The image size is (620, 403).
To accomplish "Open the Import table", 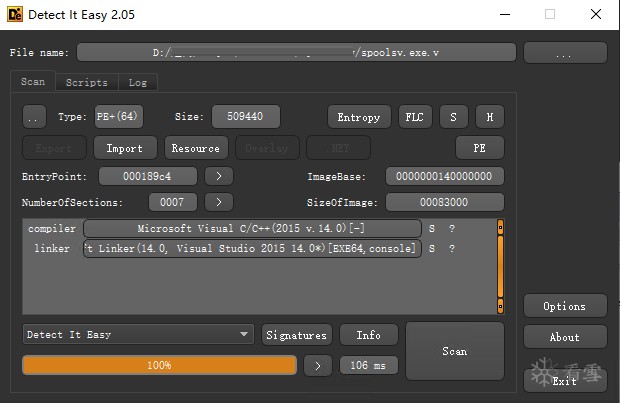I will click(x=125, y=148).
